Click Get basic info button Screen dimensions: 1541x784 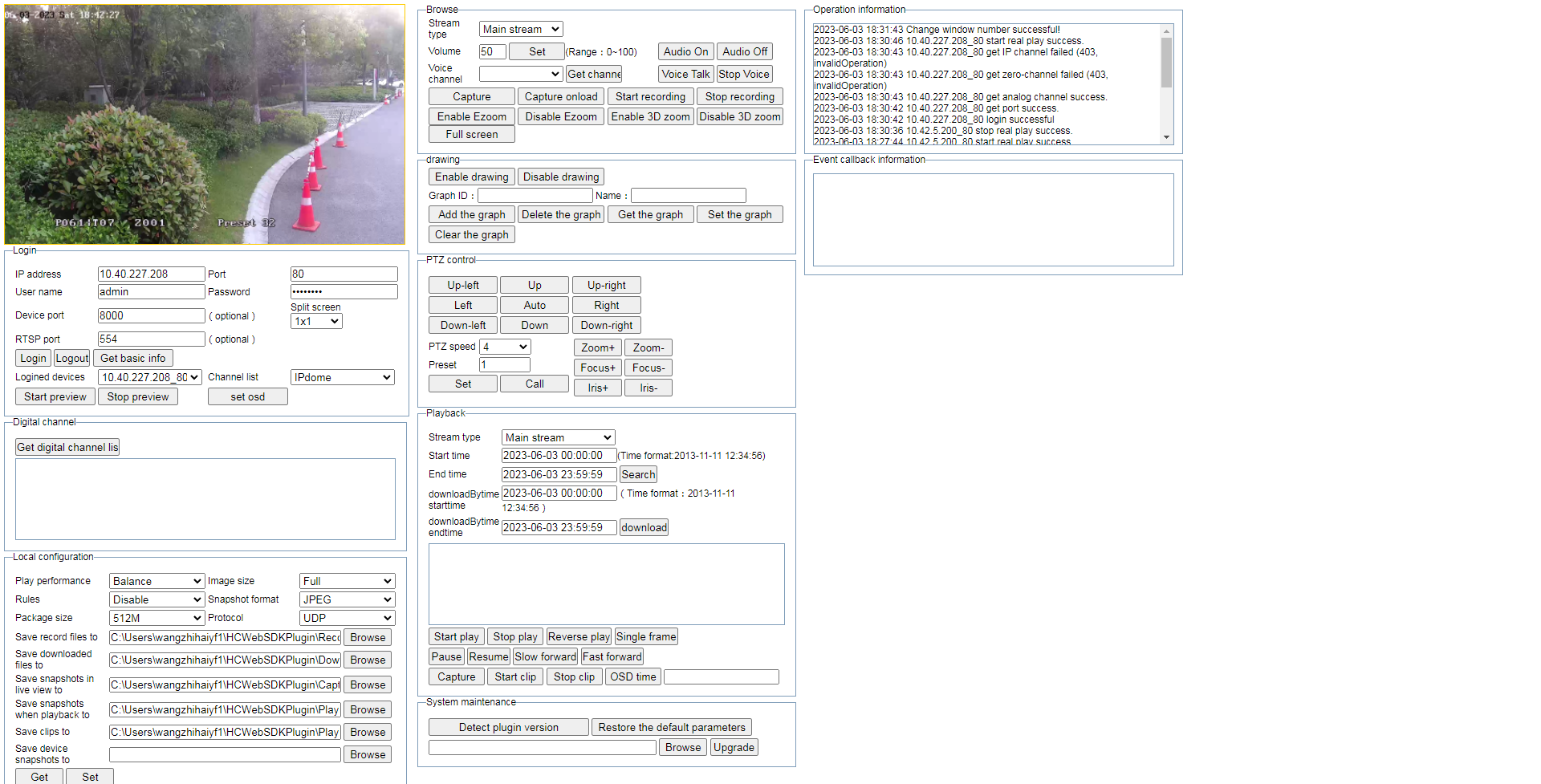133,358
